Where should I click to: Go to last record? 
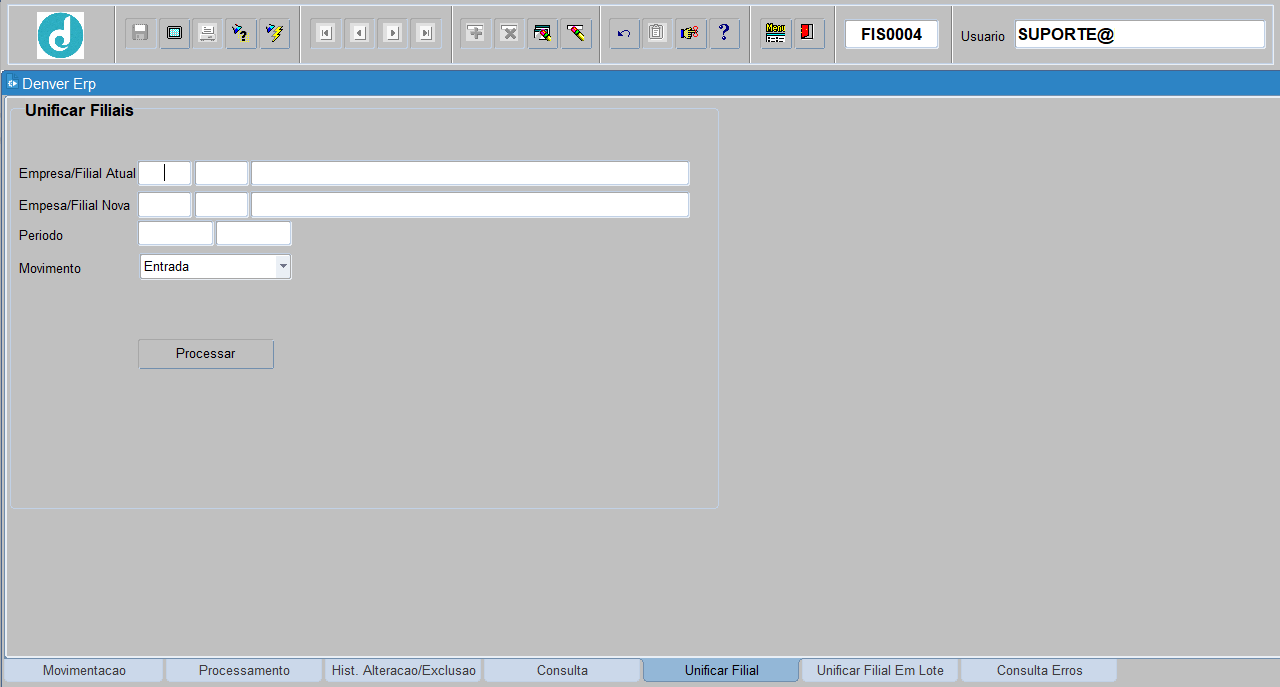click(426, 33)
